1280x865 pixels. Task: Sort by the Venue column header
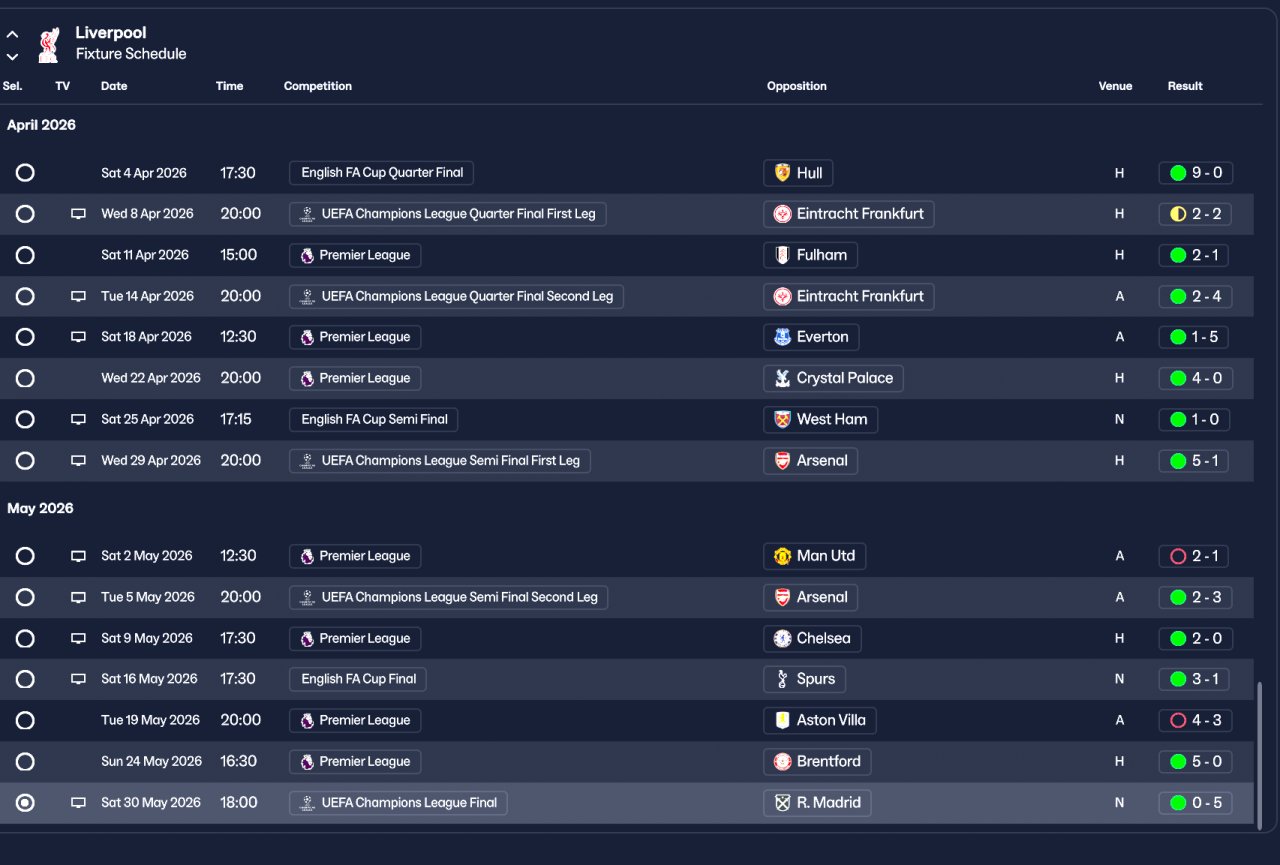(x=1115, y=86)
